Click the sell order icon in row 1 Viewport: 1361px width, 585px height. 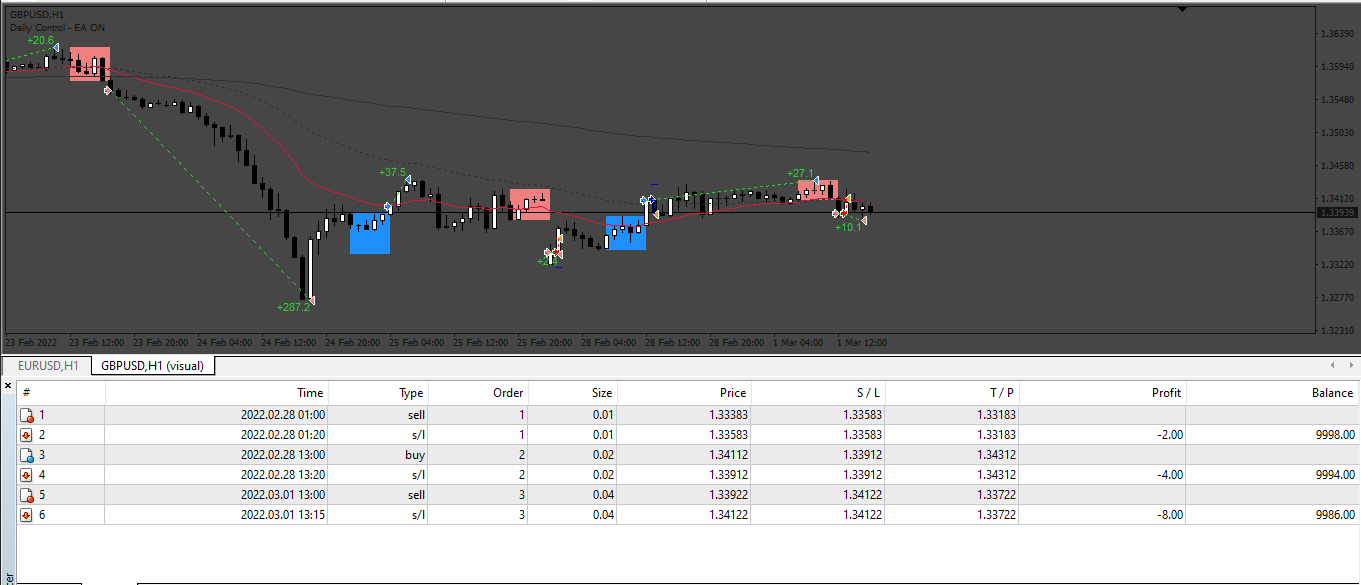(x=27, y=415)
